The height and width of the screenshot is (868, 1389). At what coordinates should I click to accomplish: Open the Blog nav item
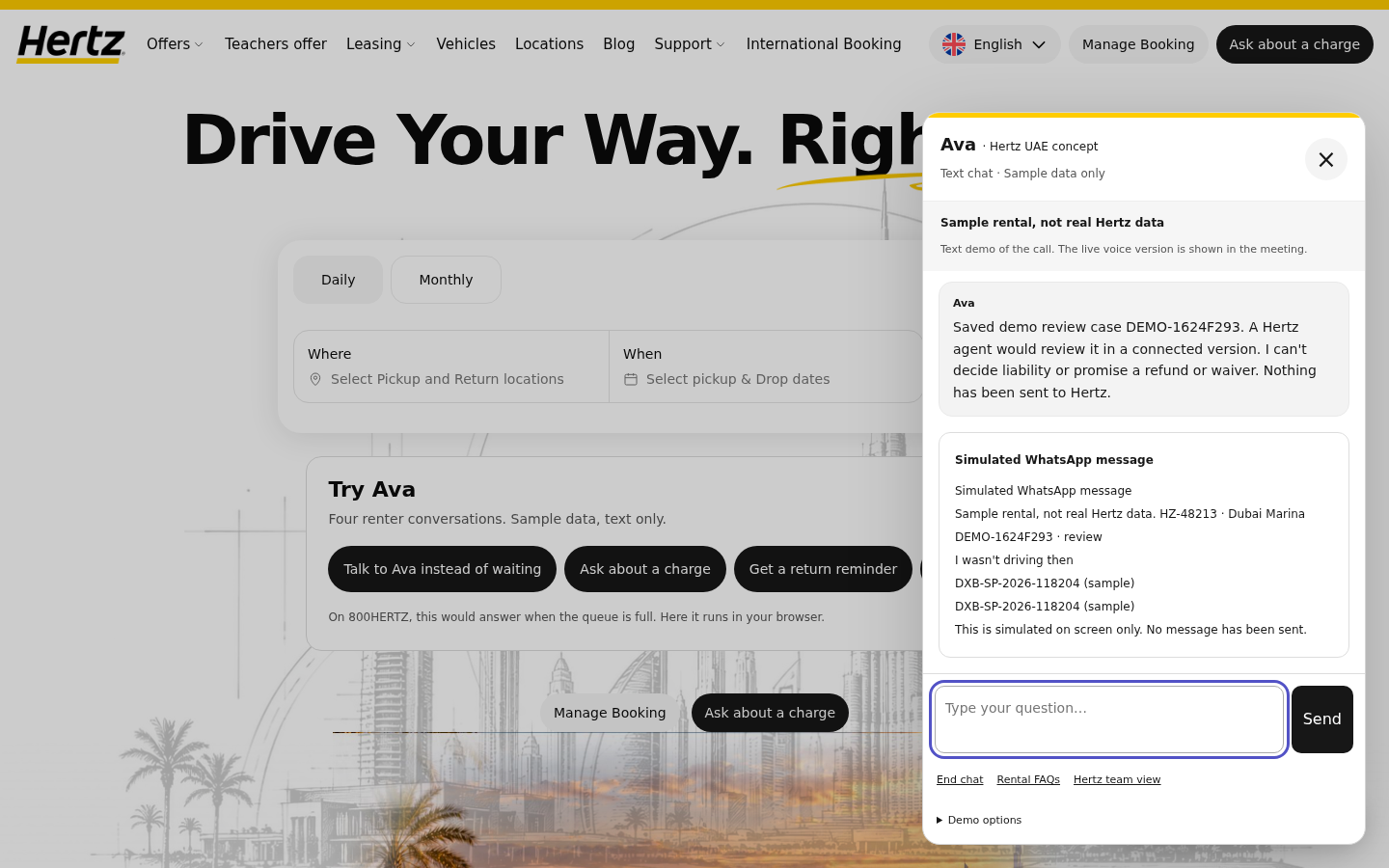click(x=618, y=44)
